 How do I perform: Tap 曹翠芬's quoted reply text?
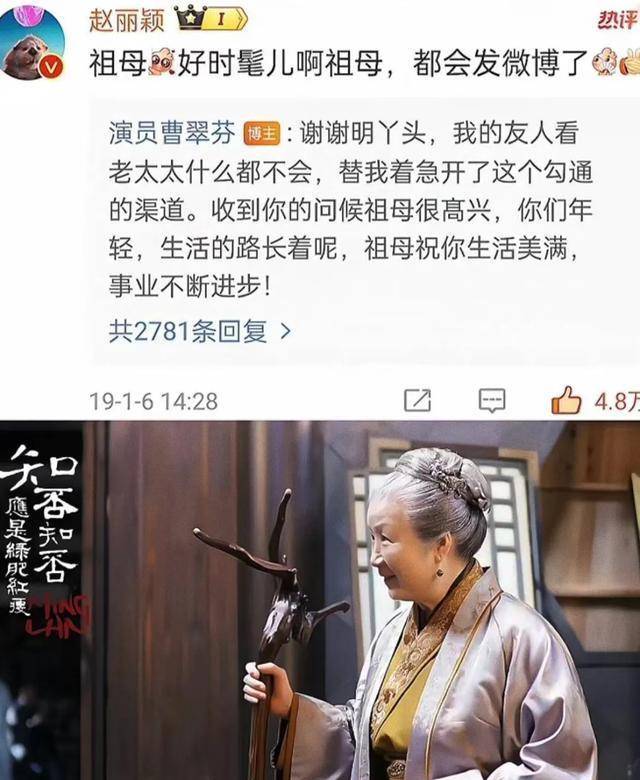click(351, 210)
